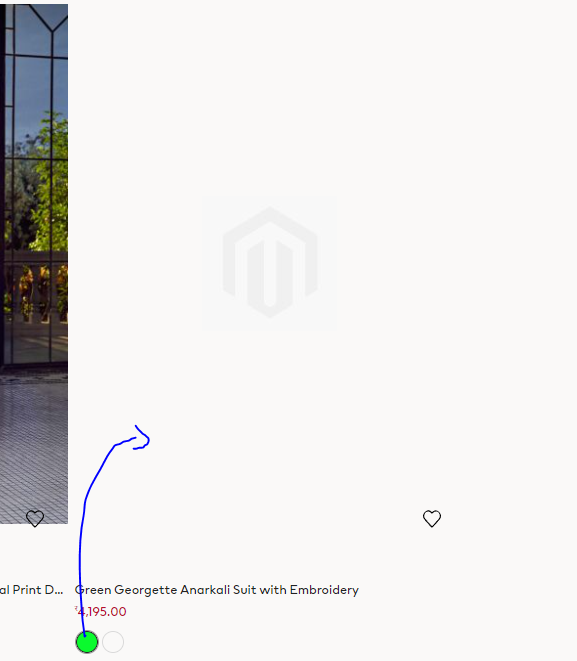Click the rupee symbol before 4,195.00
The image size is (577, 661).
coord(76,609)
